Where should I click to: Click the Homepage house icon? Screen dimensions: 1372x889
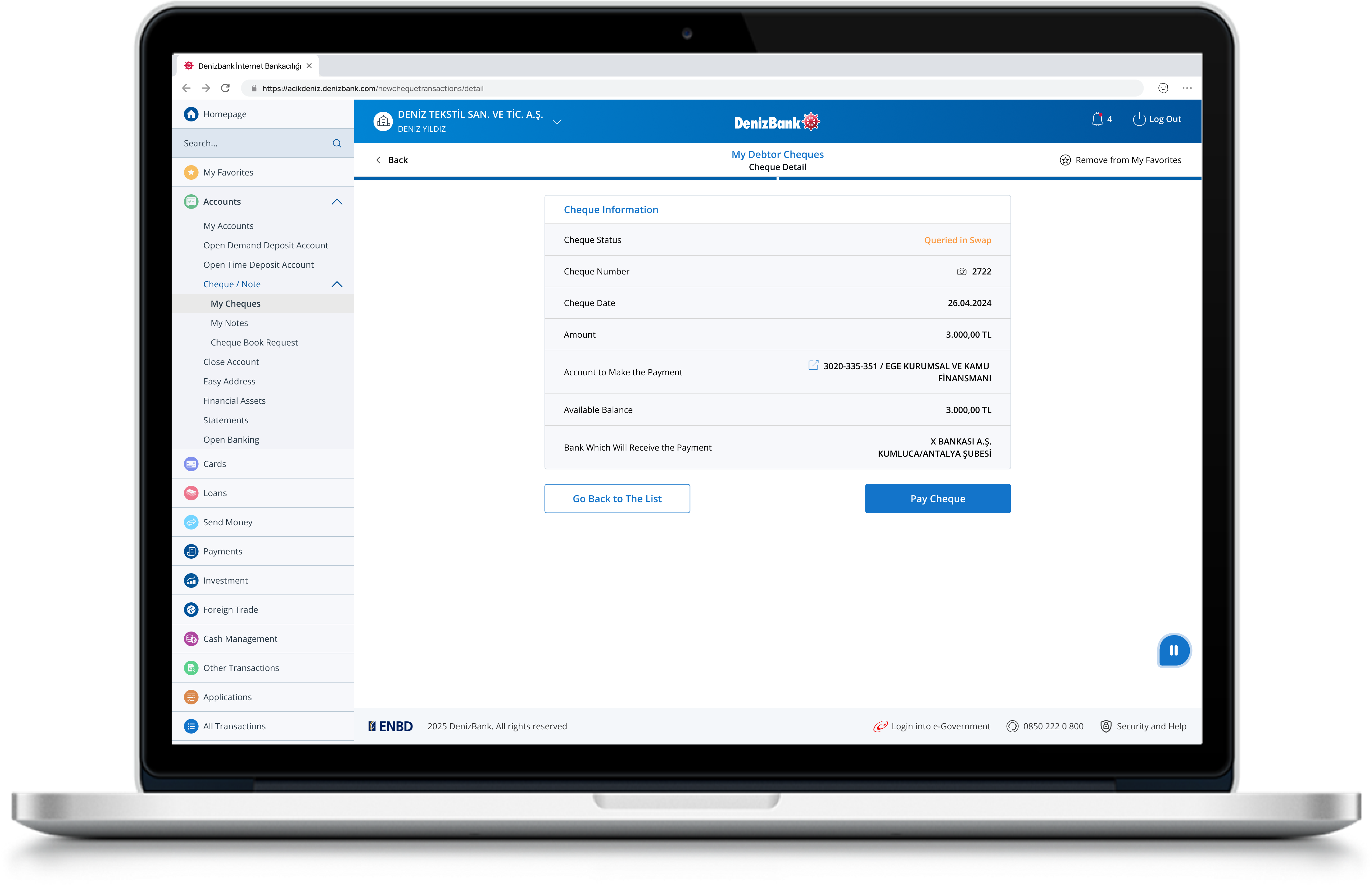point(191,114)
